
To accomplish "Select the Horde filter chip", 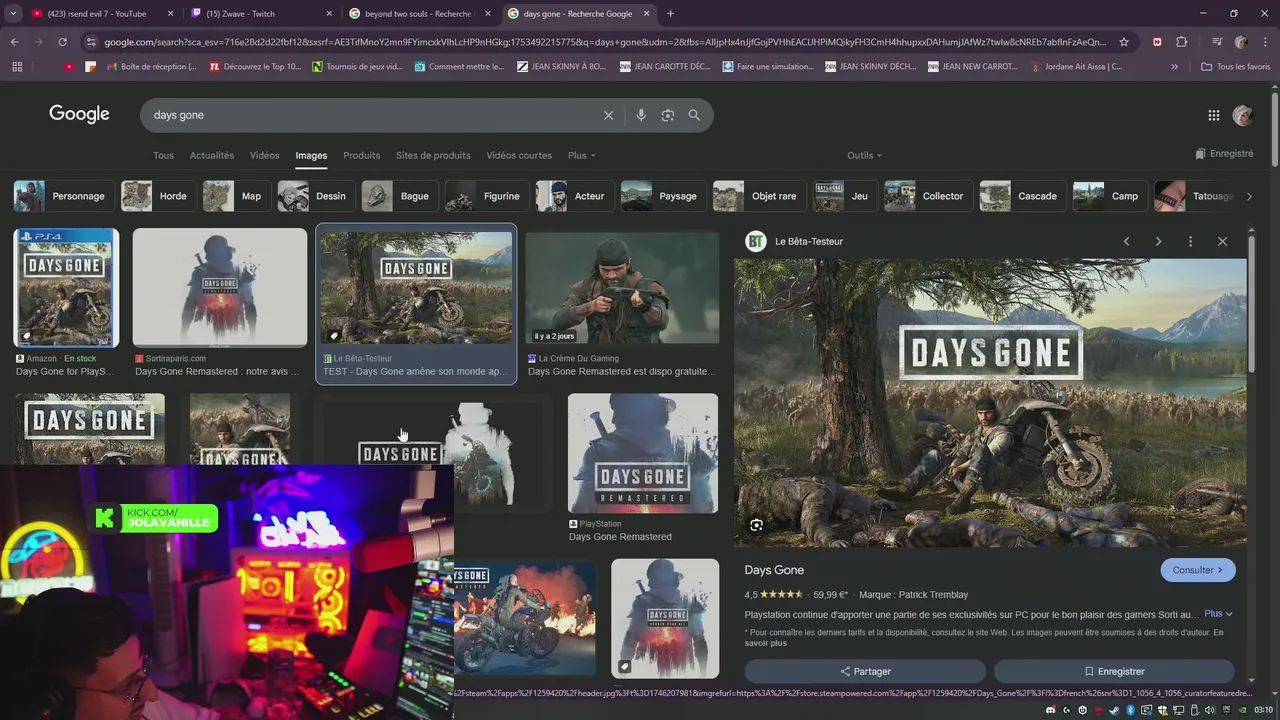I will click(156, 196).
